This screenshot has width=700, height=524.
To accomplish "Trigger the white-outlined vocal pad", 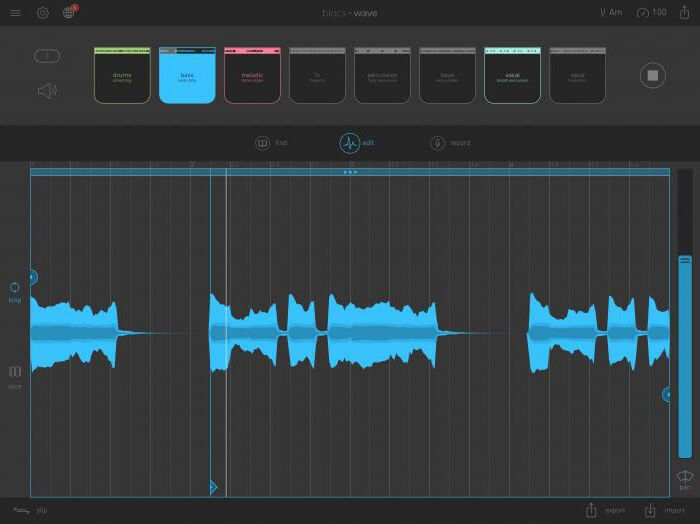I will (x=512, y=75).
